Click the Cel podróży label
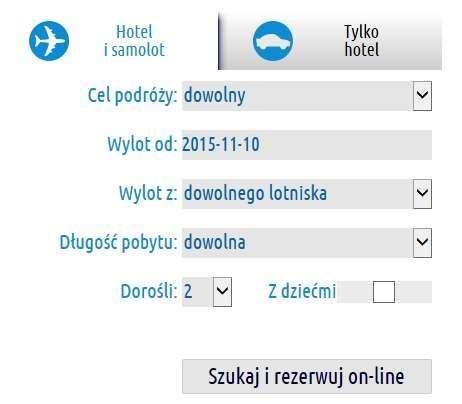The image size is (462, 404). tap(132, 96)
